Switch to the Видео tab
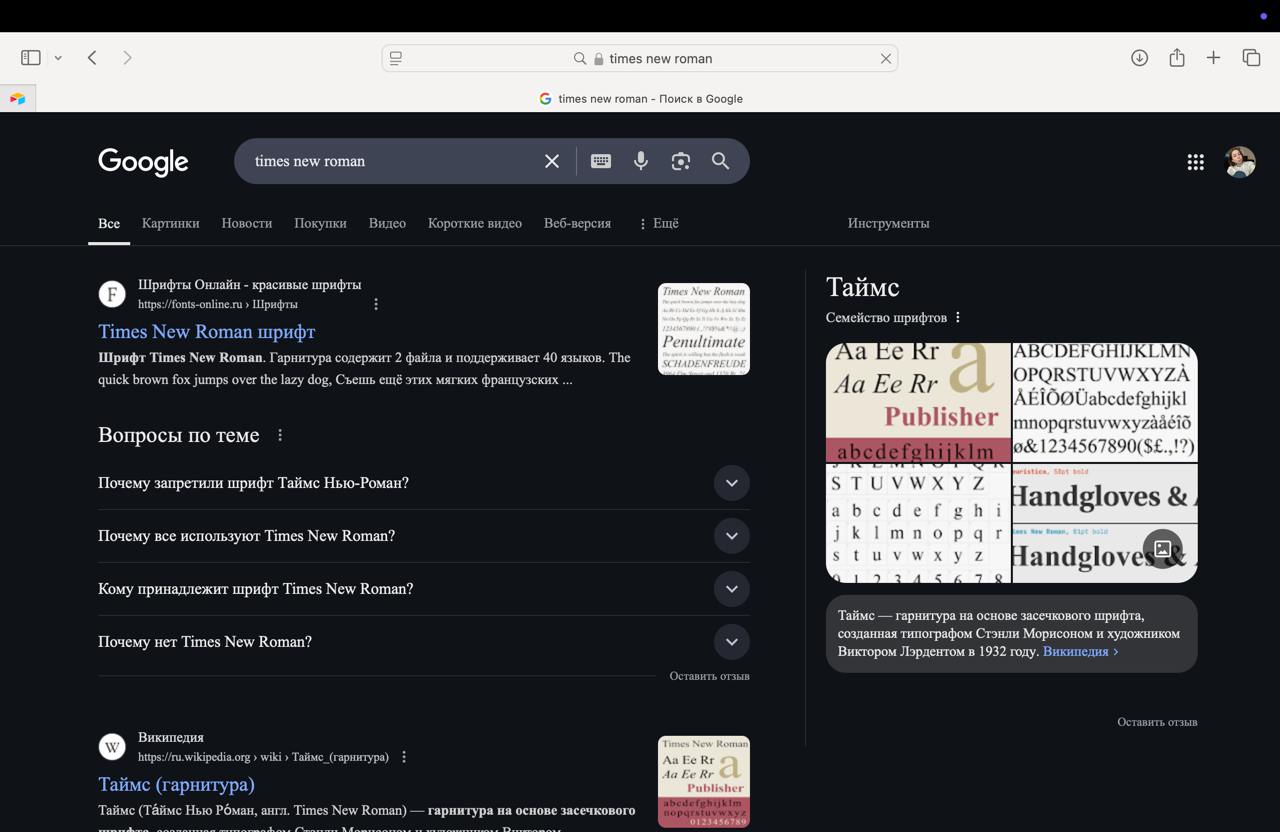This screenshot has width=1280, height=832. [387, 223]
